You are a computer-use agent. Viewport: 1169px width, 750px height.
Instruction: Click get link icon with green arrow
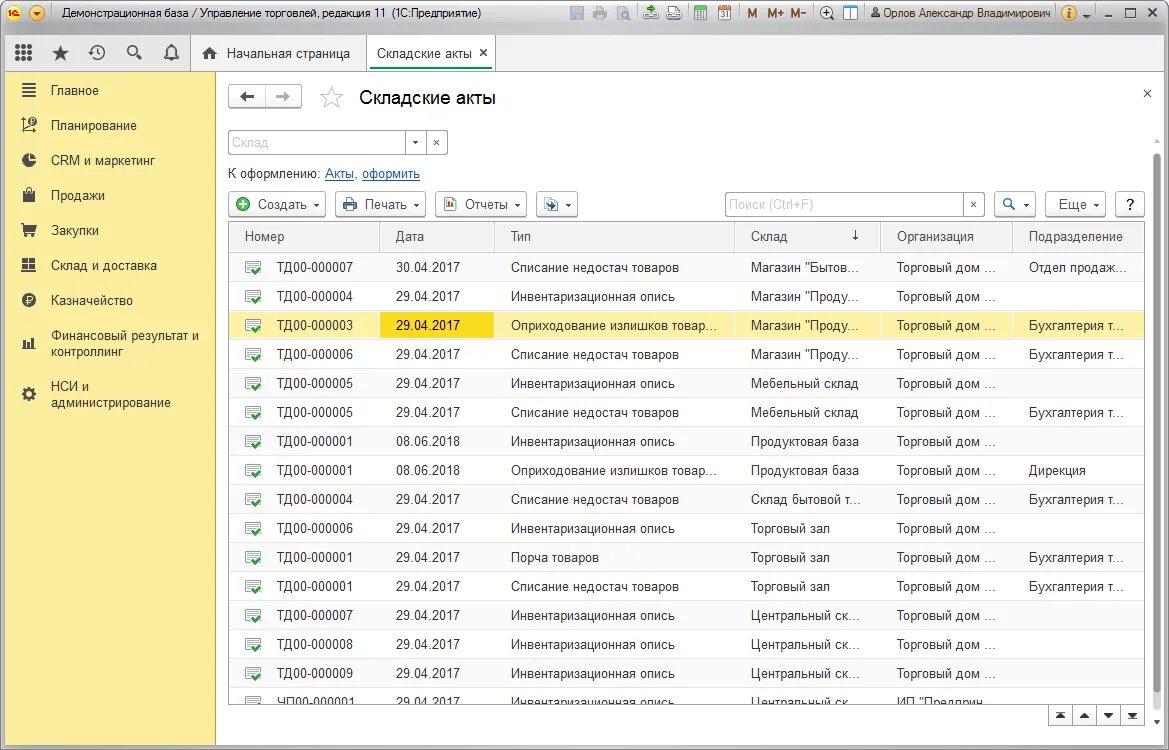click(x=651, y=13)
